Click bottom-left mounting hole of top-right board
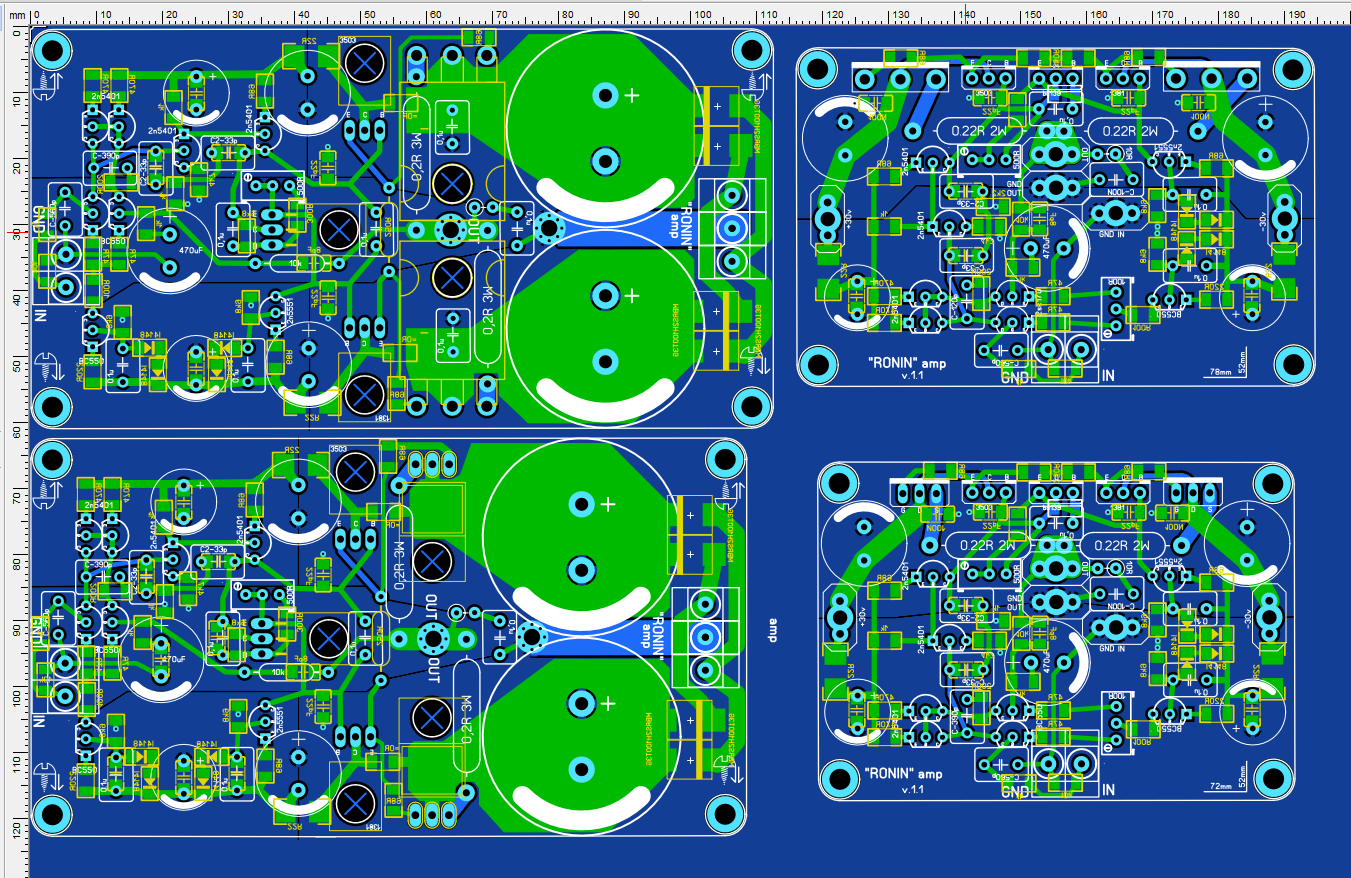Viewport: 1351px width, 878px height. click(818, 363)
